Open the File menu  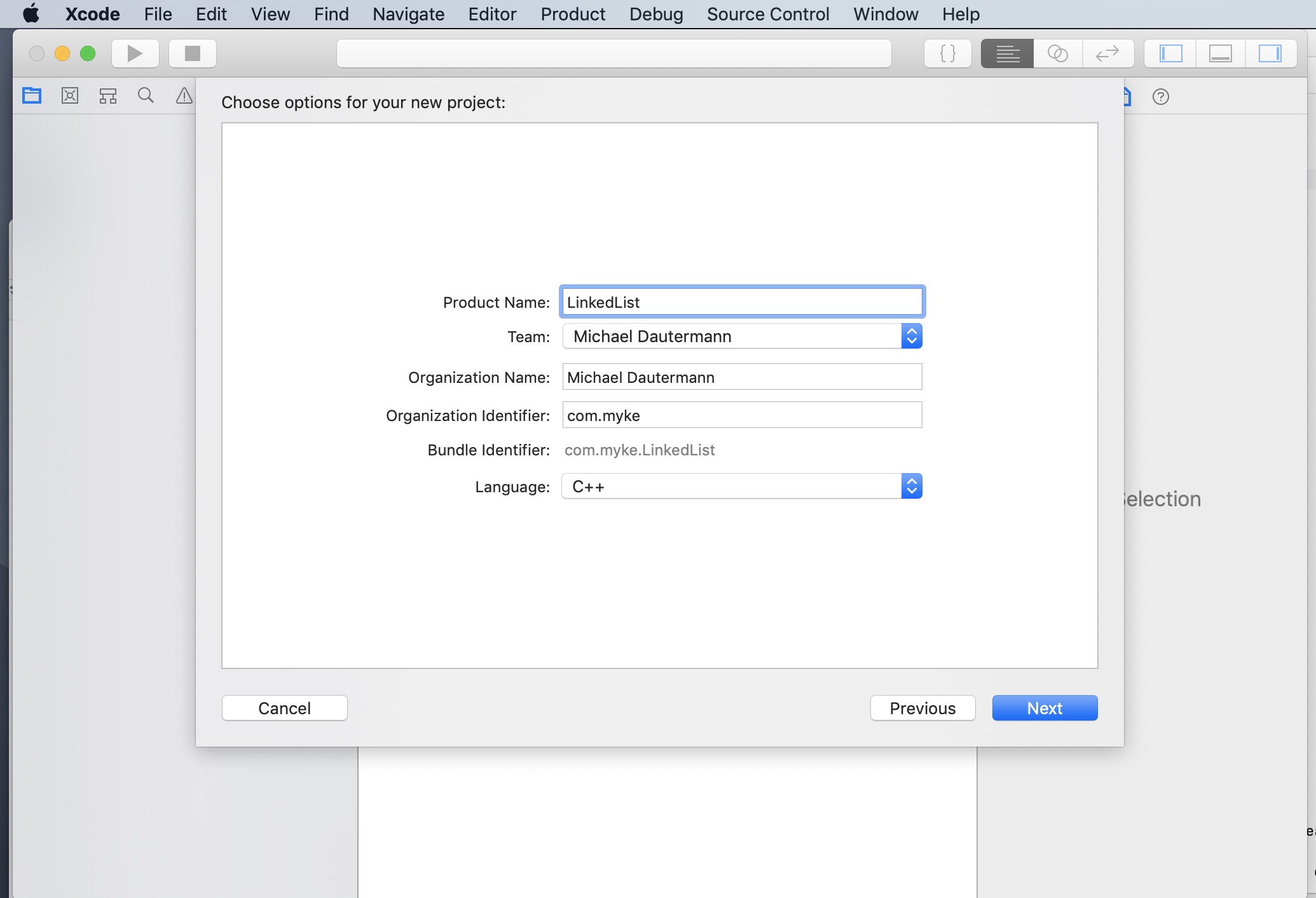point(158,14)
